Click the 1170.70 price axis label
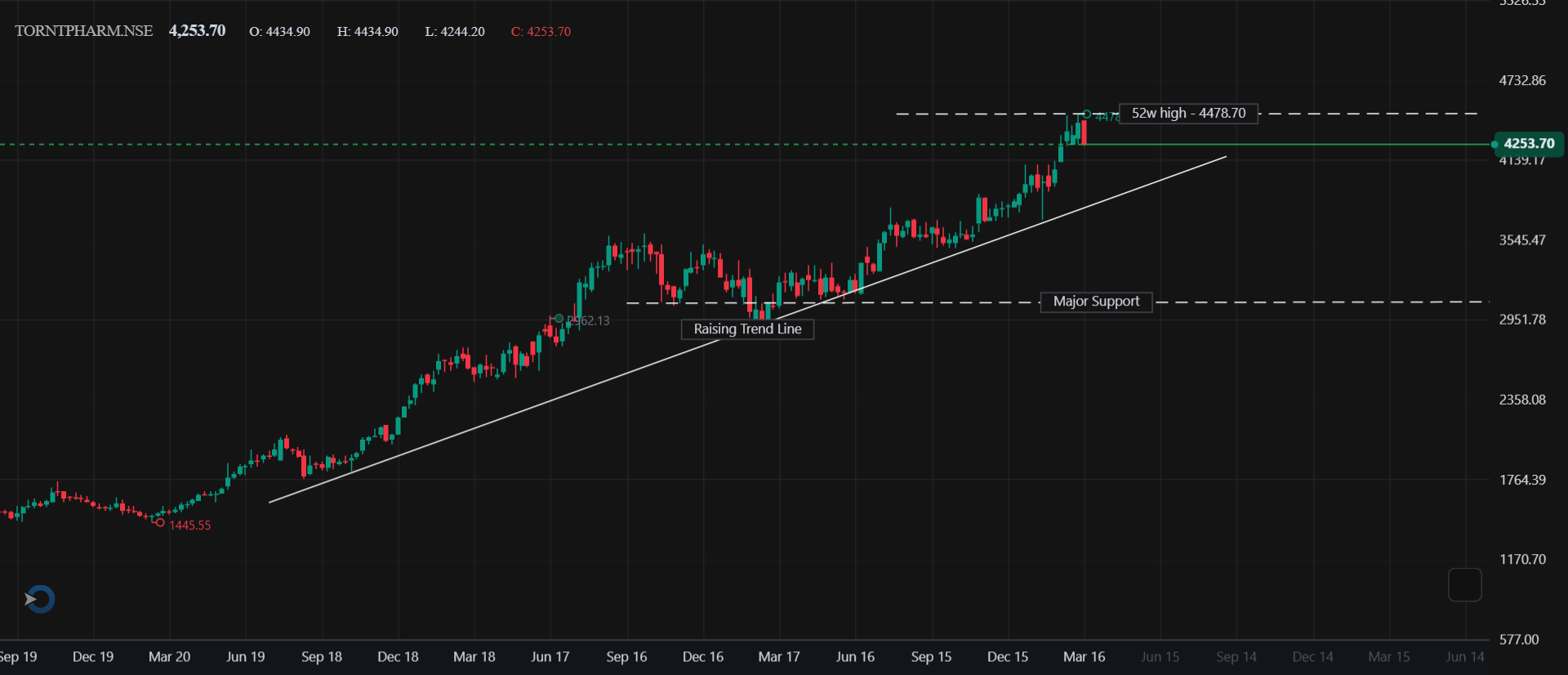 click(1522, 560)
